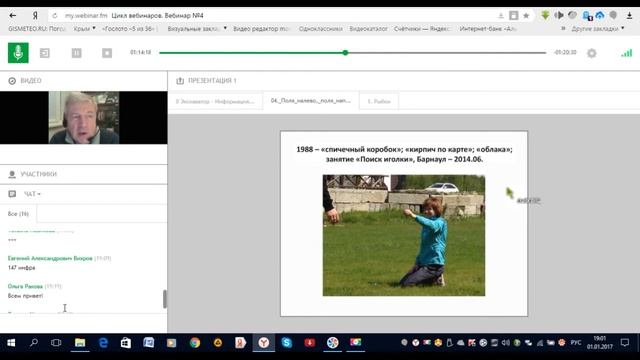
Task: Expand the Другие закладки folder
Action: [598, 29]
